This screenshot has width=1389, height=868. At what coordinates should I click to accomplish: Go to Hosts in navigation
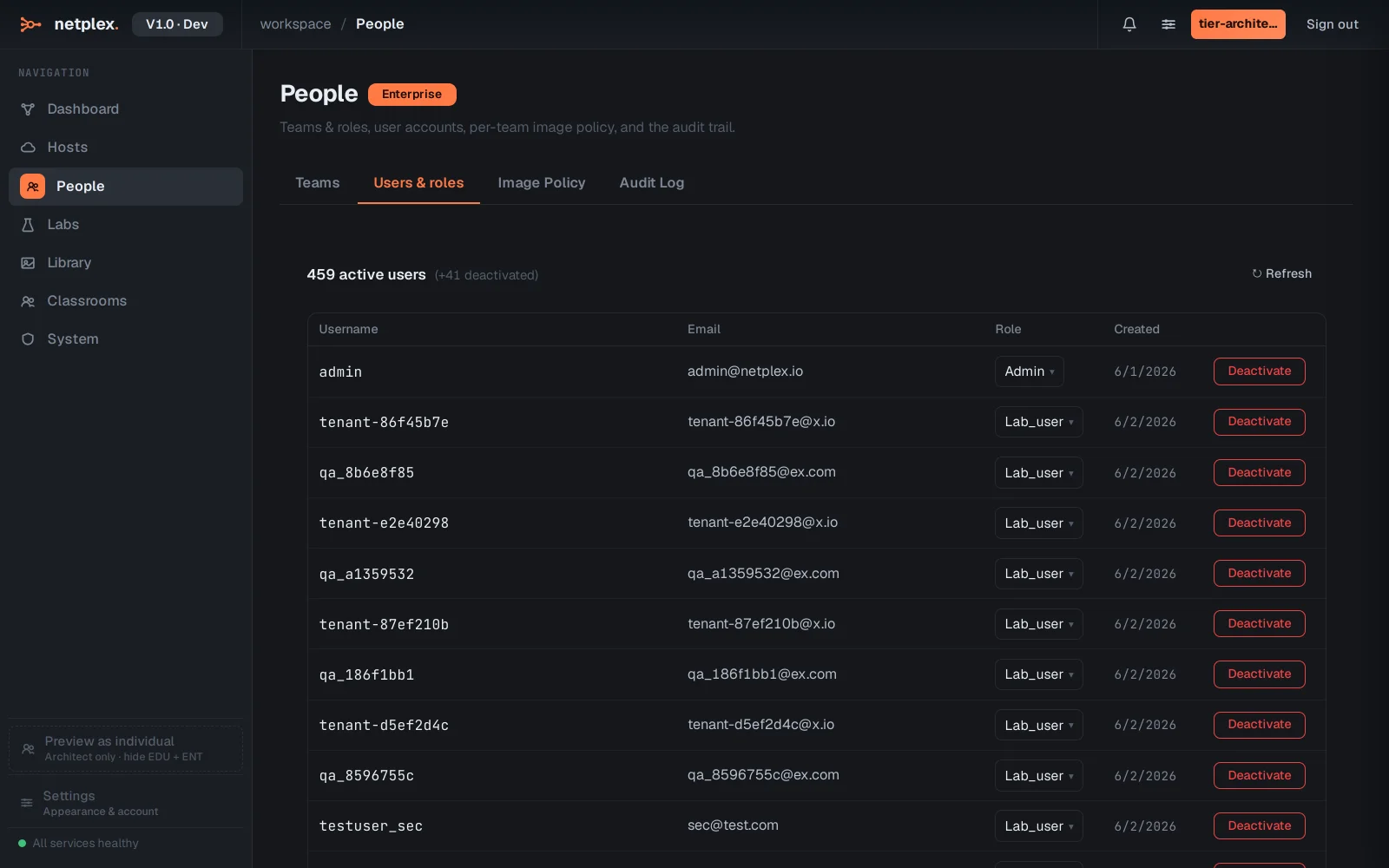pyautogui.click(x=126, y=148)
